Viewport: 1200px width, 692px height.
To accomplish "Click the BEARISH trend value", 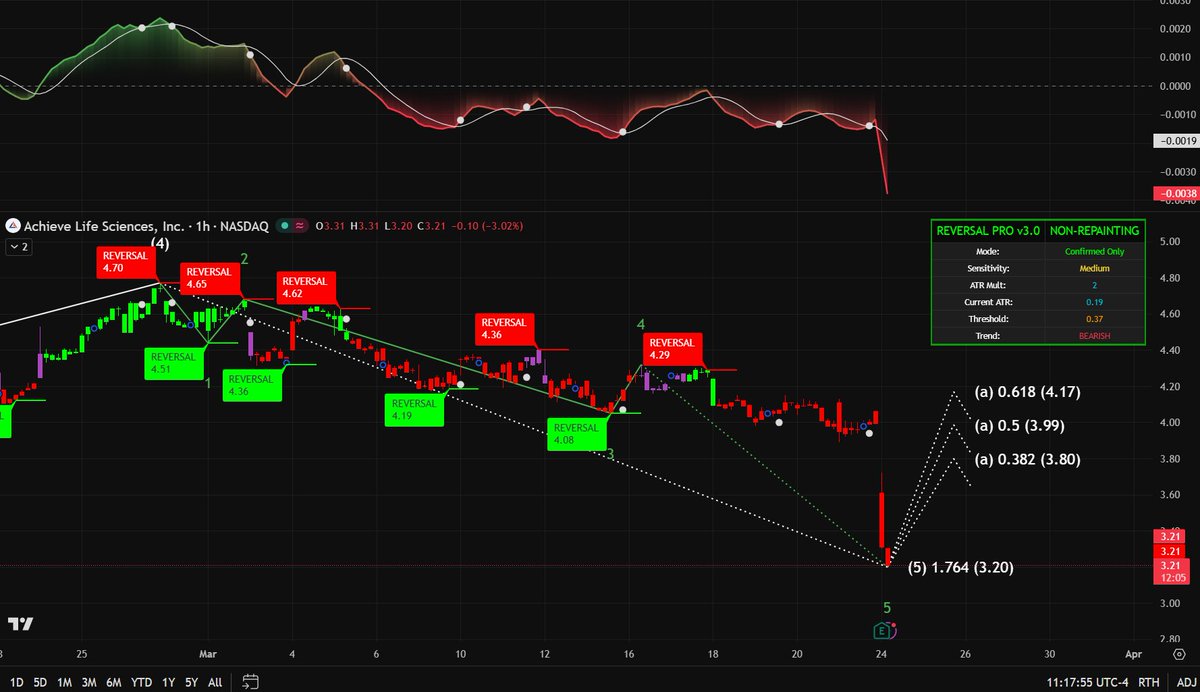I will coord(1094,336).
